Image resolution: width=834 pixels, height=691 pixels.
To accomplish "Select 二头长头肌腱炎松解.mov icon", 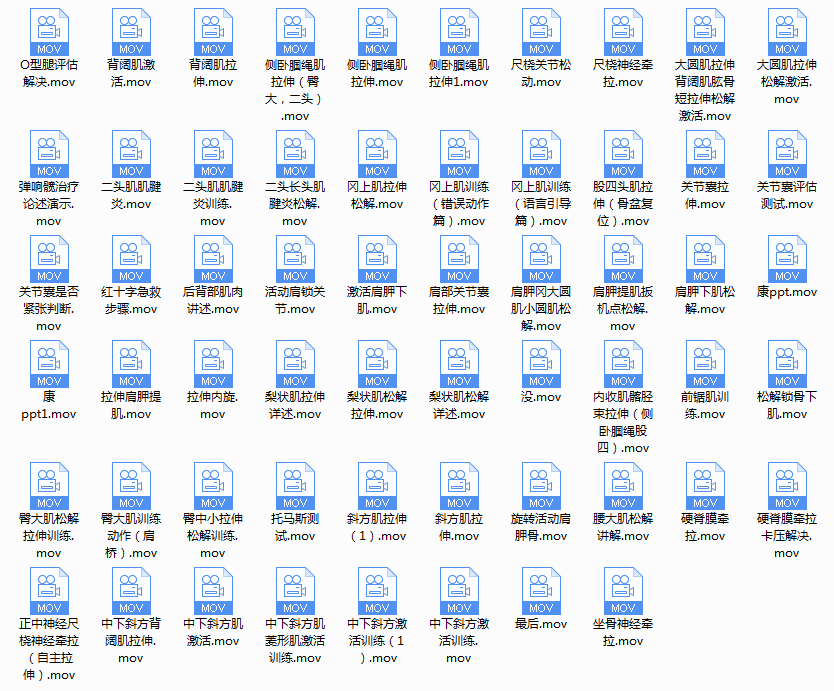I will click(x=295, y=154).
